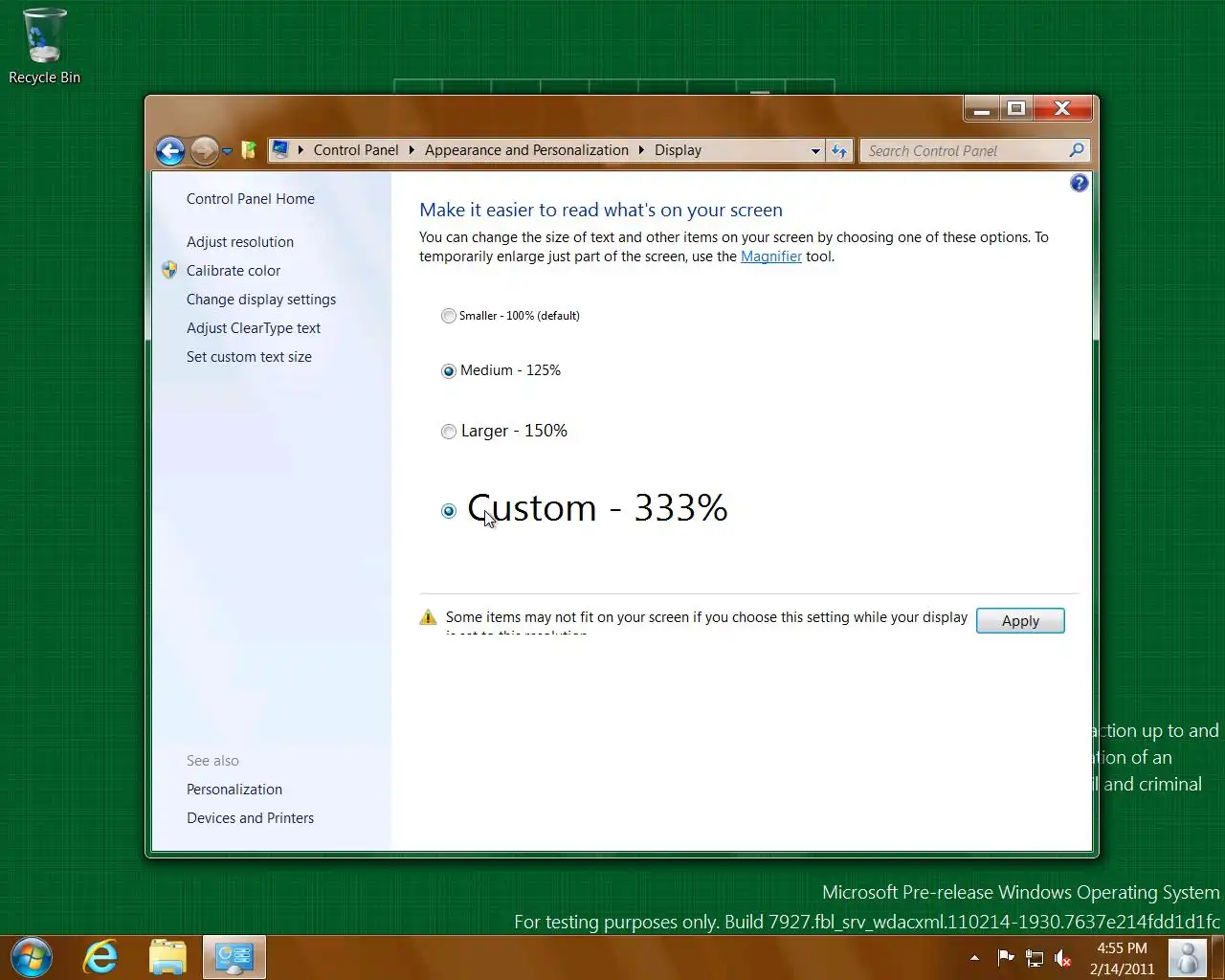Click the up-folder icon beside the address bar
Screen dimensions: 1225x980
249,150
